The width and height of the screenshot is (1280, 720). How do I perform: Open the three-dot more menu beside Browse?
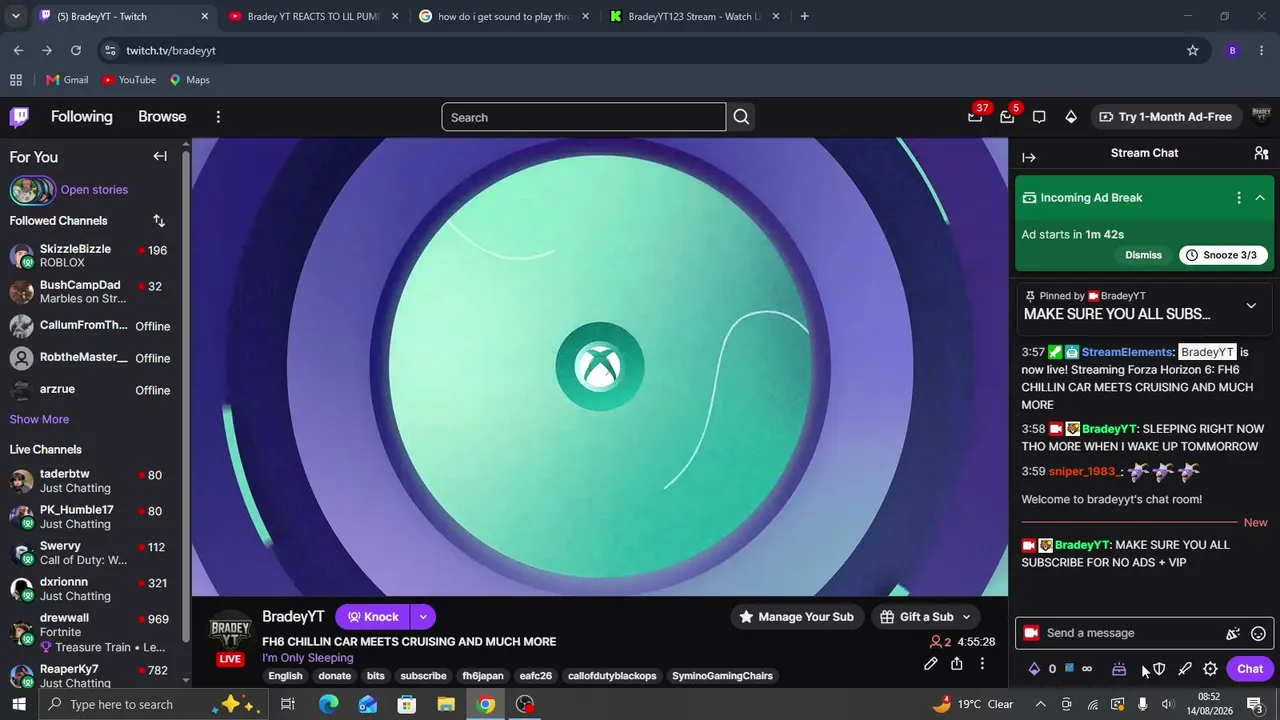click(218, 117)
